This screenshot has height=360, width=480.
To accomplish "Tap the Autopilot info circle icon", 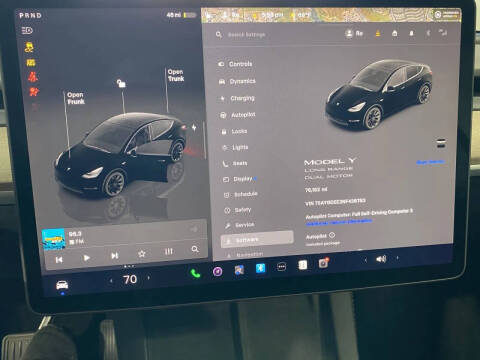I will pyautogui.click(x=332, y=235).
